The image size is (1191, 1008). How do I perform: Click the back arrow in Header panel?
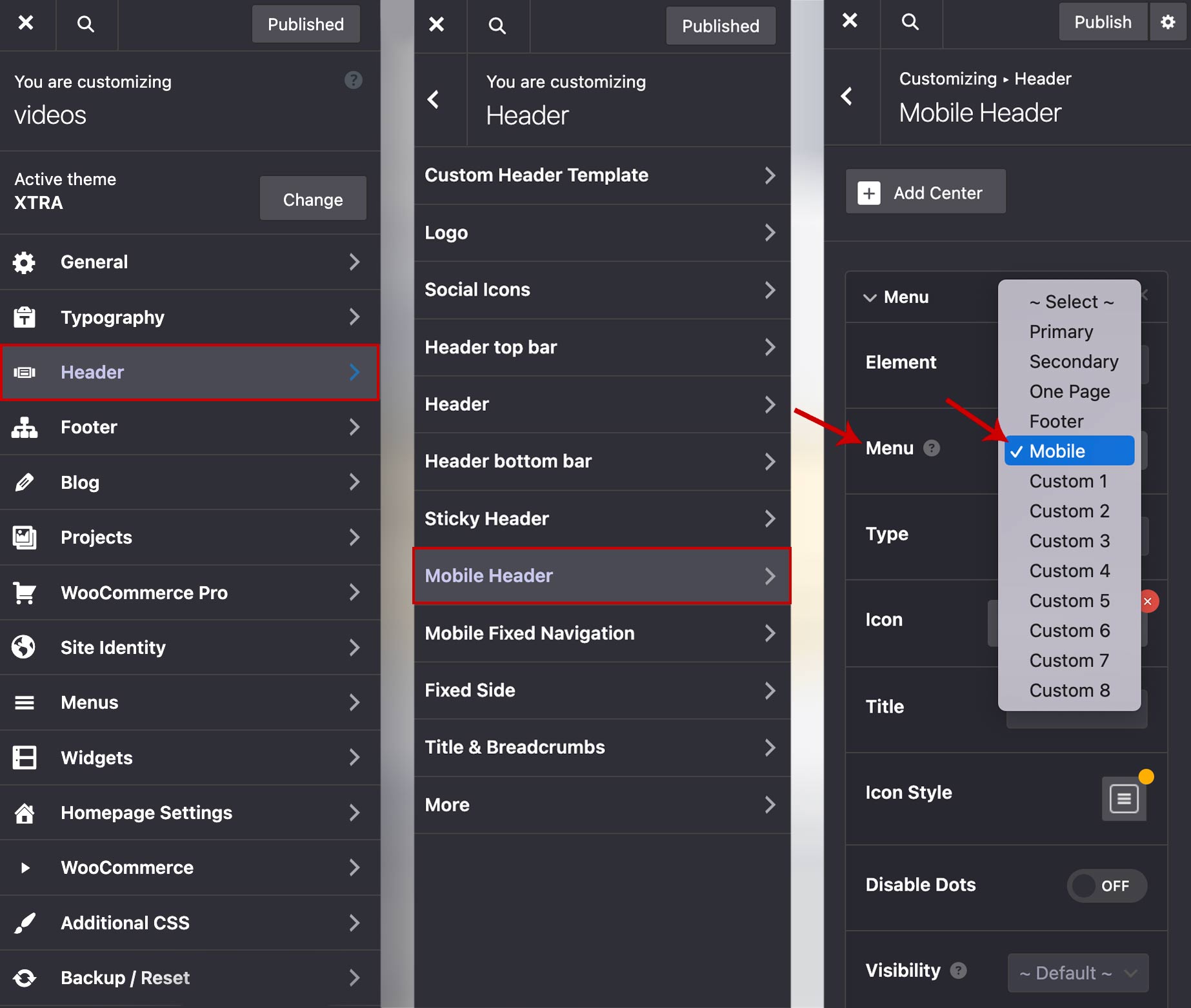pos(434,99)
